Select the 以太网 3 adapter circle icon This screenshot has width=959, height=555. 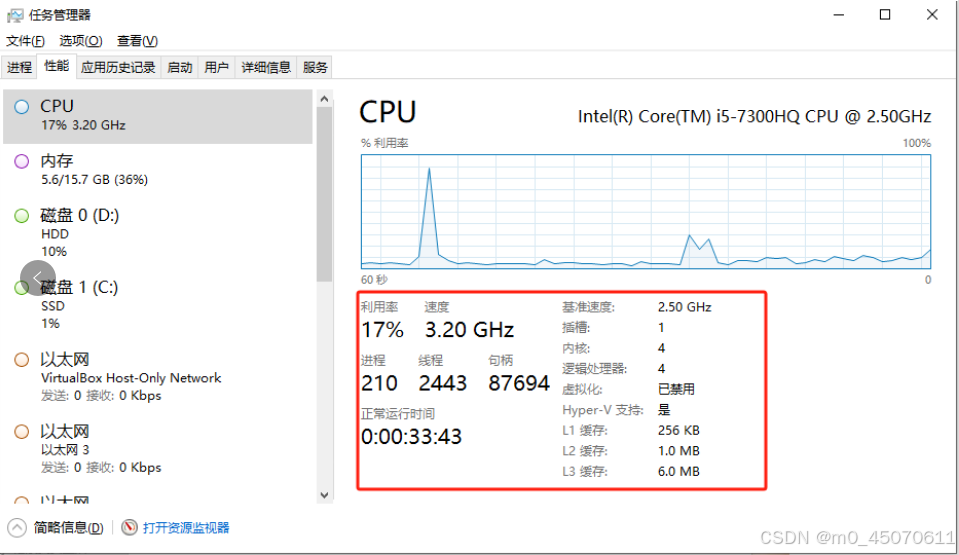point(21,431)
